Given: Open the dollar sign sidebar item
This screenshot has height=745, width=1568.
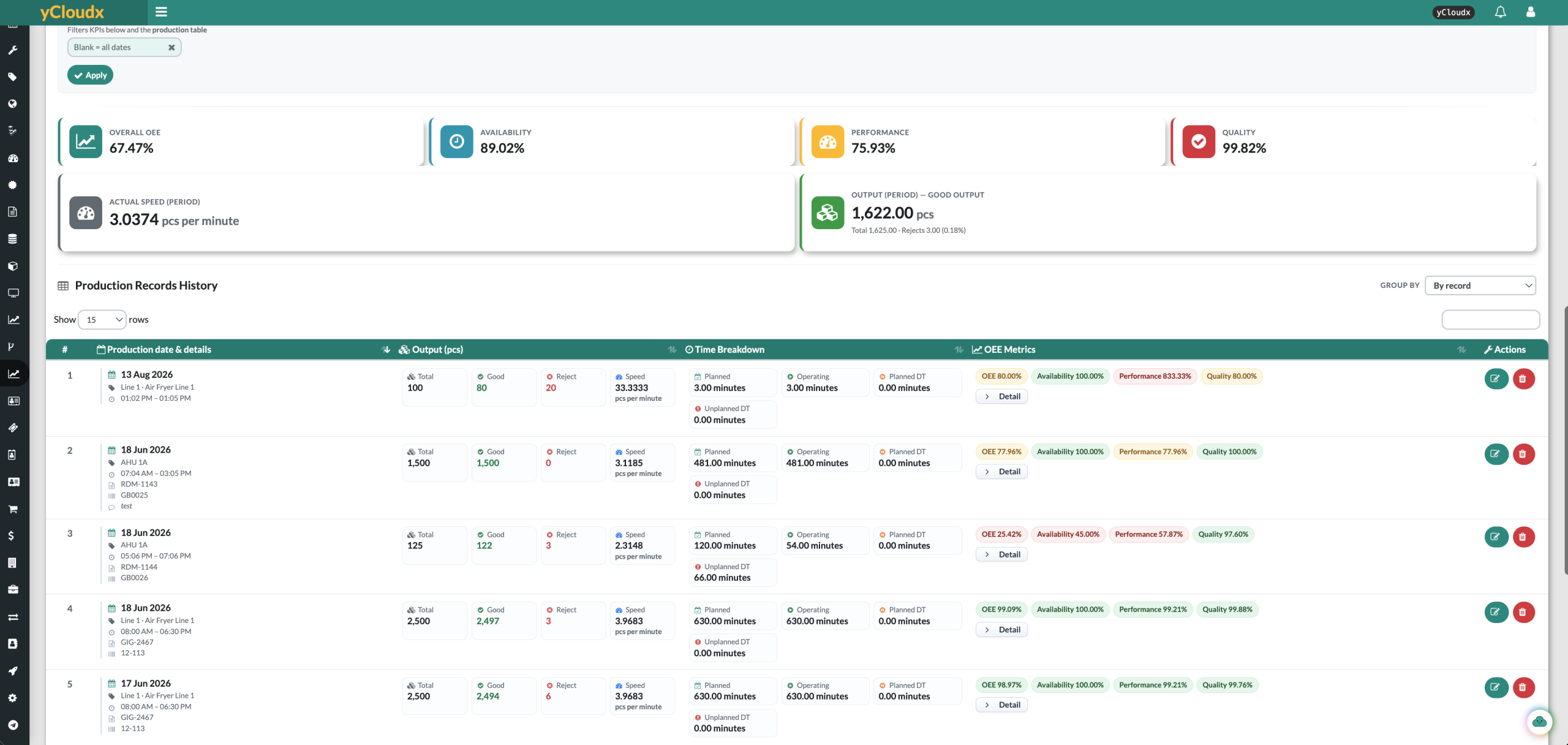Looking at the screenshot, I should [12, 535].
